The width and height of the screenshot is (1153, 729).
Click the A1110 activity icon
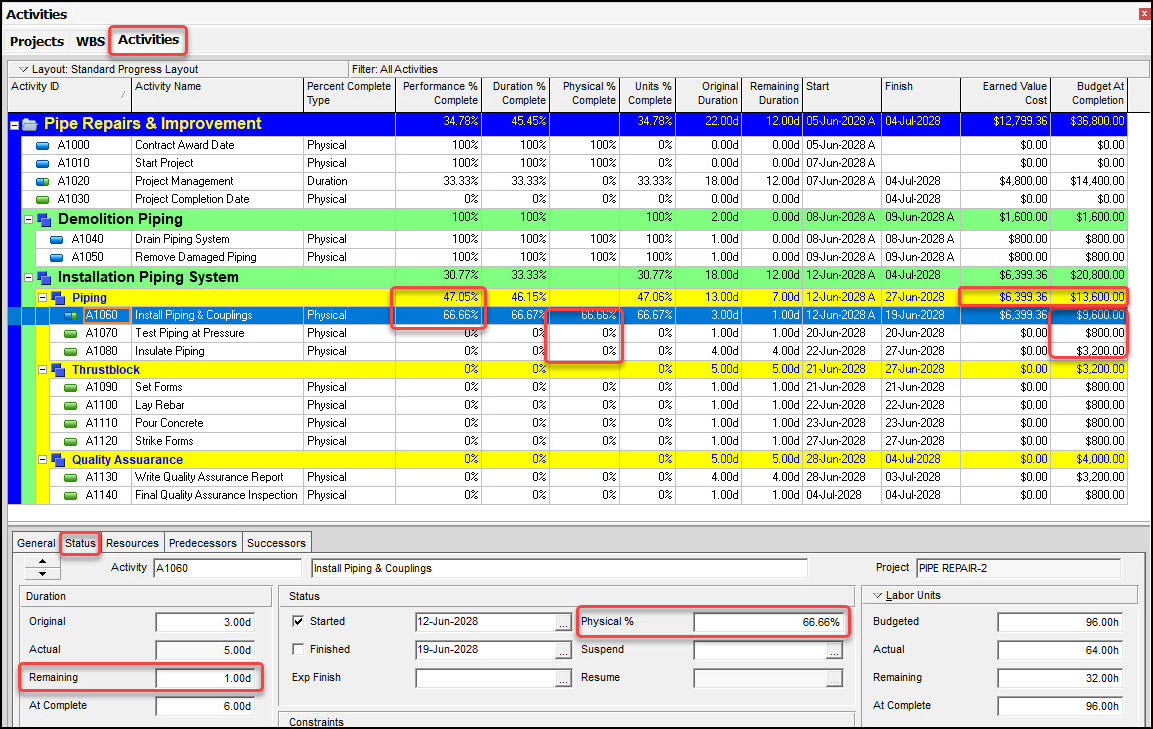(71, 424)
